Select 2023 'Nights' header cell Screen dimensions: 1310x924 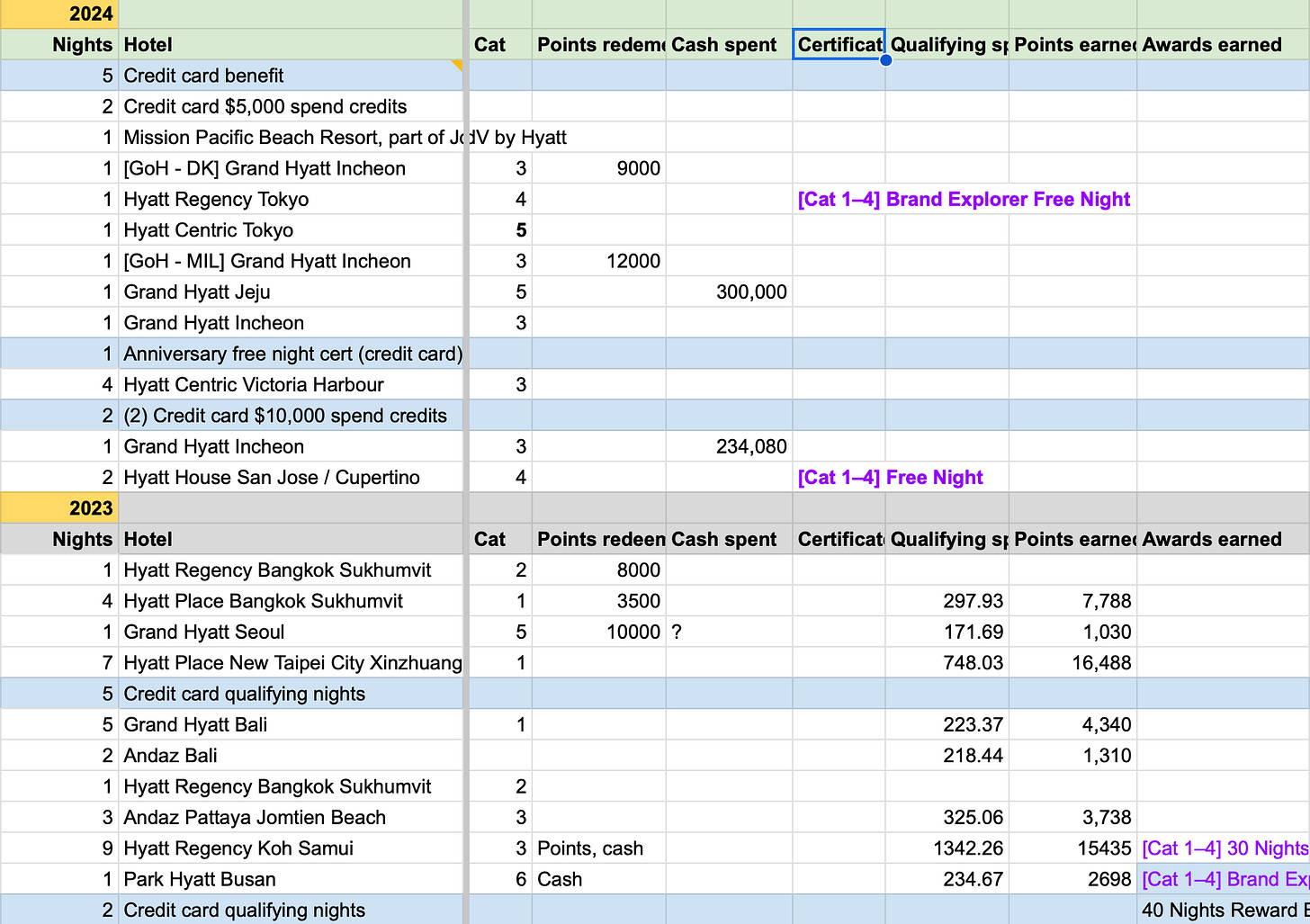click(59, 539)
